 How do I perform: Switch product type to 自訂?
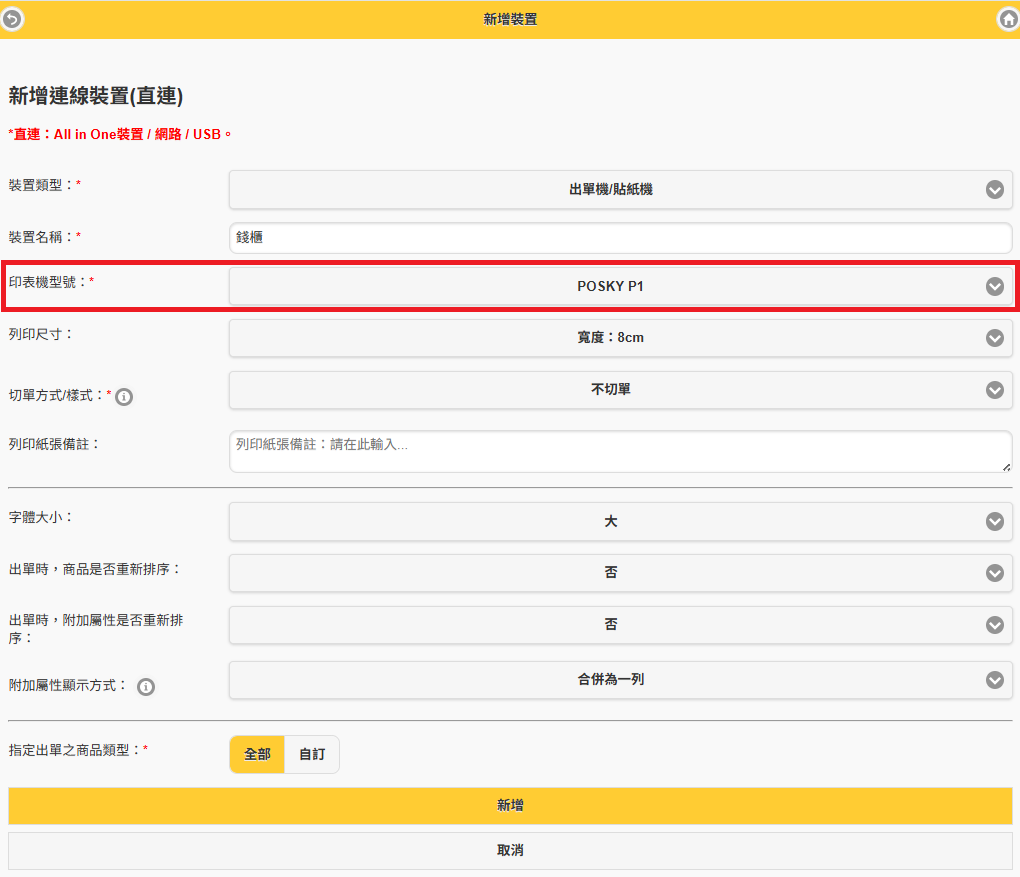[312, 755]
